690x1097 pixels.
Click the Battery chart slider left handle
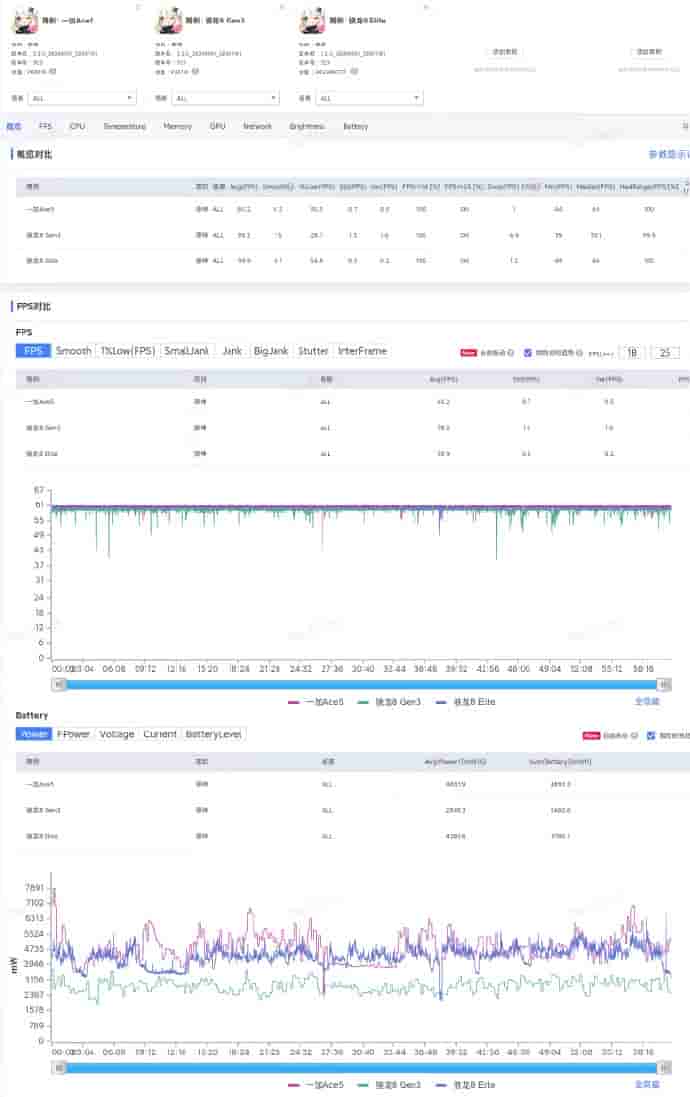(58, 1067)
